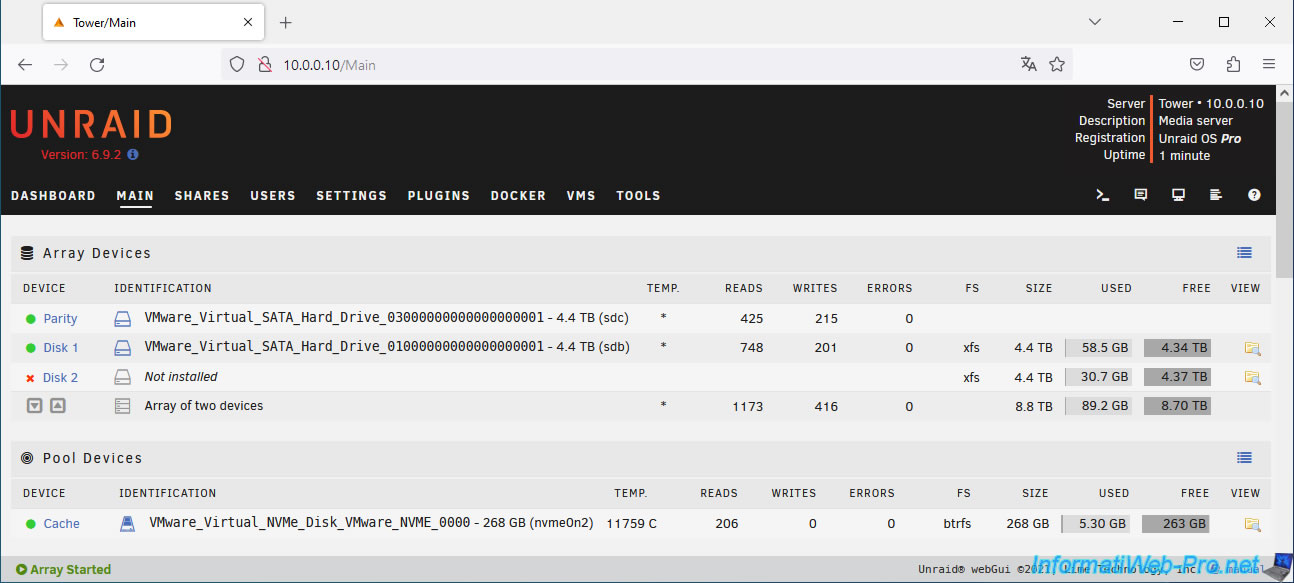Open the SHARES tab

(202, 196)
